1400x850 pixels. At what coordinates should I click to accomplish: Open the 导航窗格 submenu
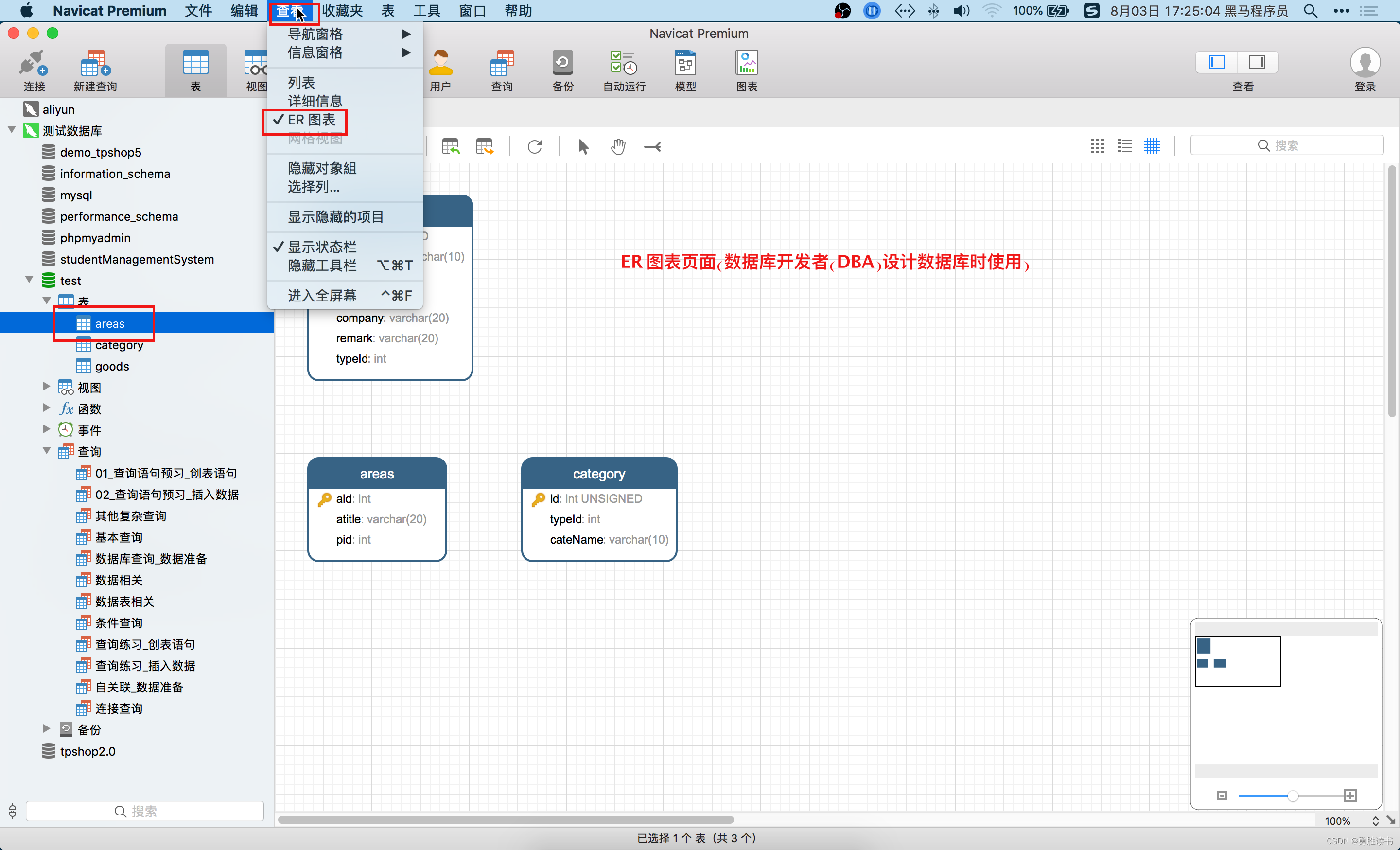coord(345,34)
